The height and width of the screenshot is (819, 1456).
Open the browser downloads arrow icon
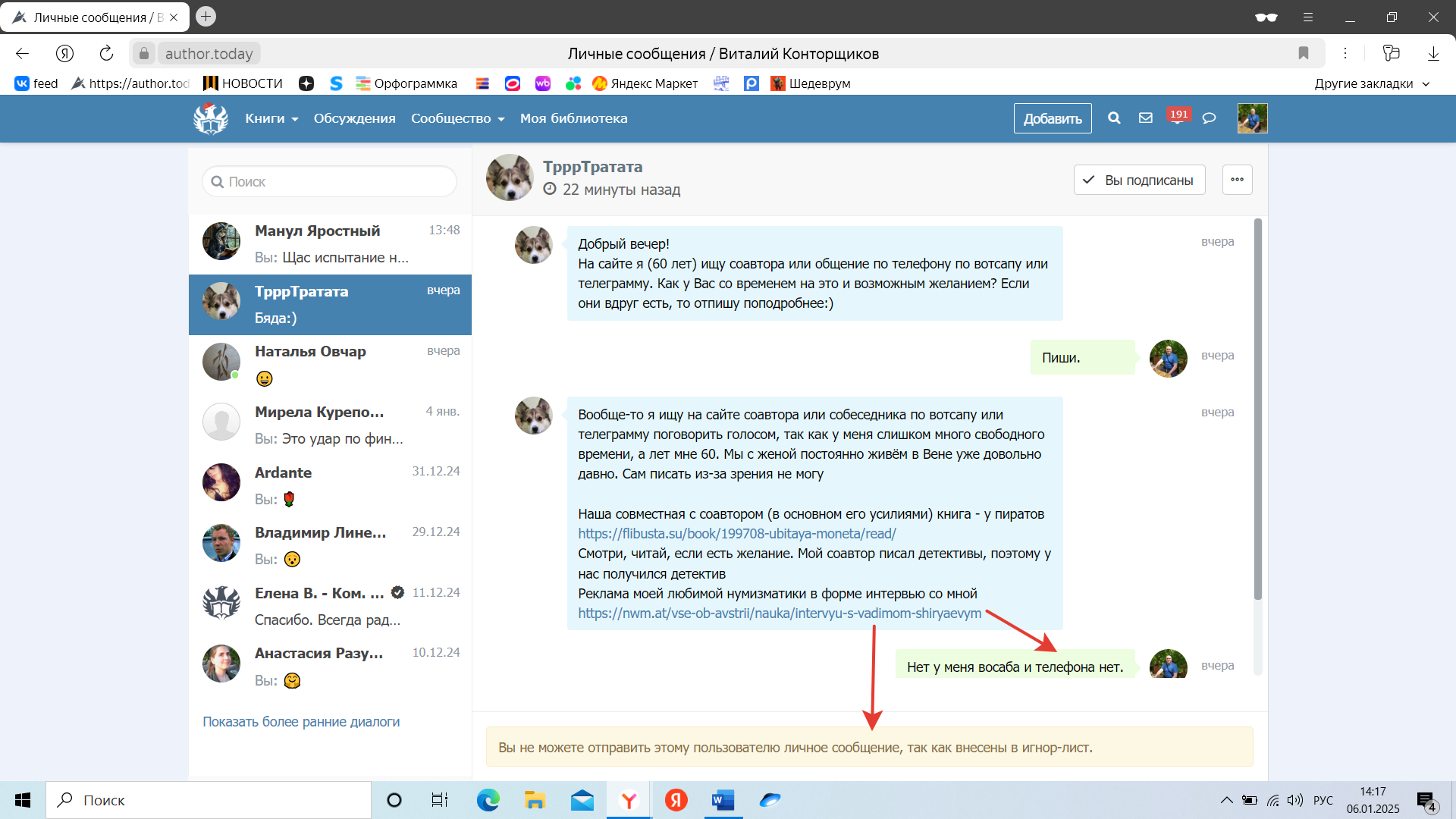tap(1433, 53)
